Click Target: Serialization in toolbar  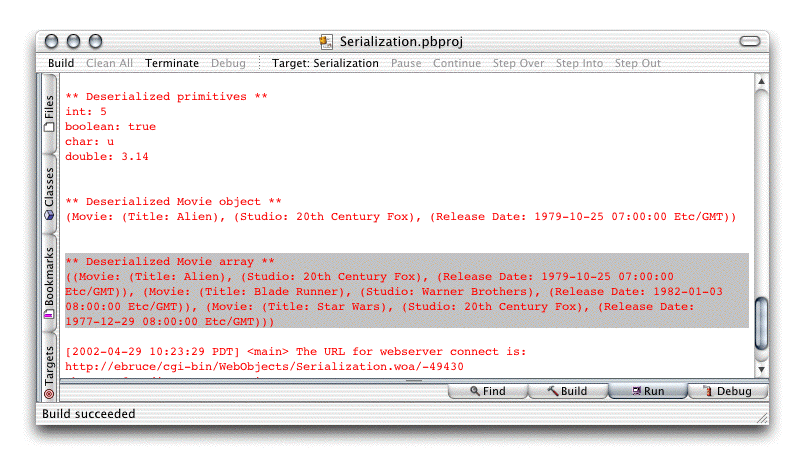point(325,63)
